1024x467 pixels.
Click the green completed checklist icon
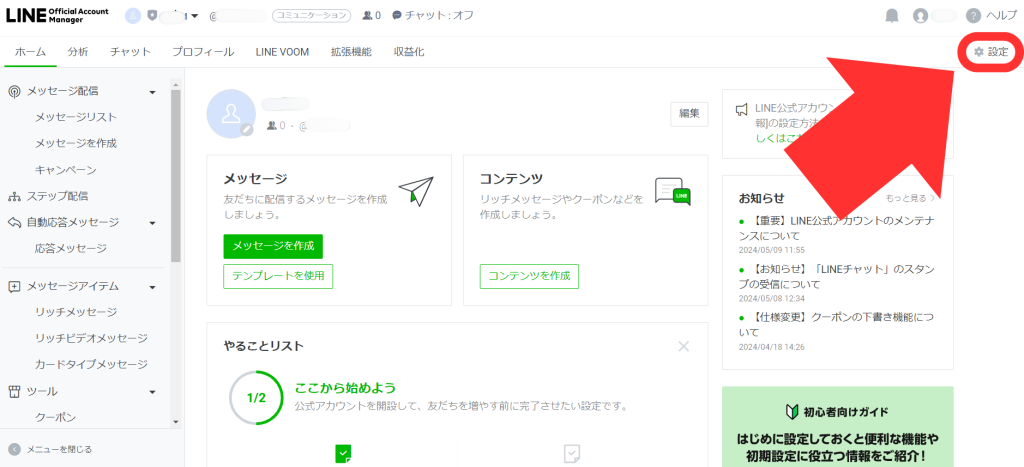click(344, 453)
